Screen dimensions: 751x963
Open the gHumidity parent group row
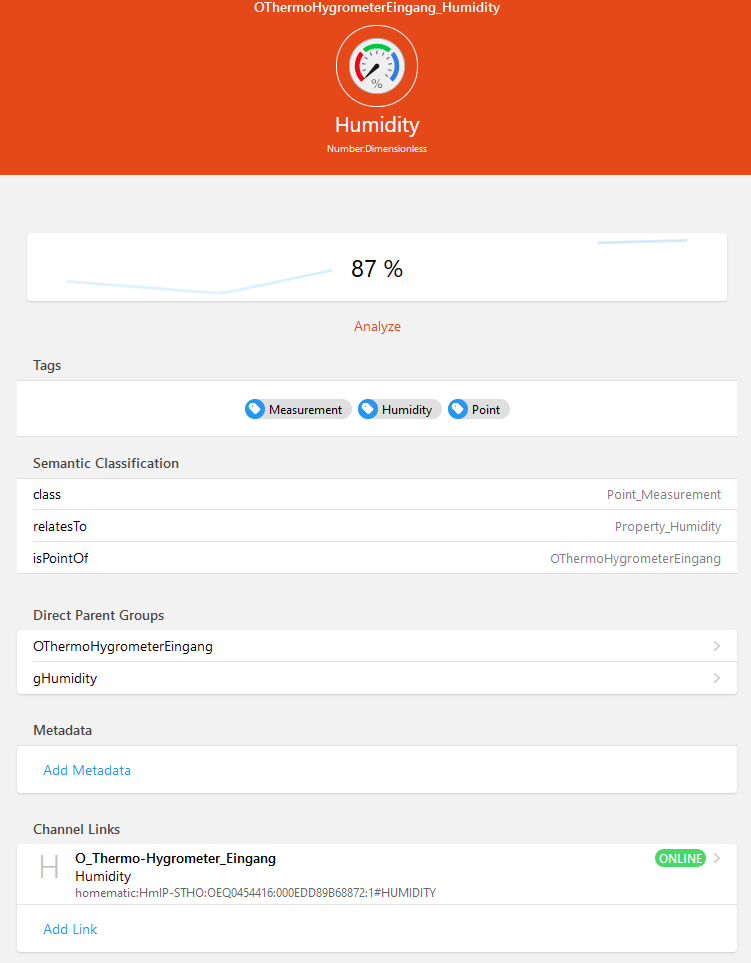tap(377, 678)
